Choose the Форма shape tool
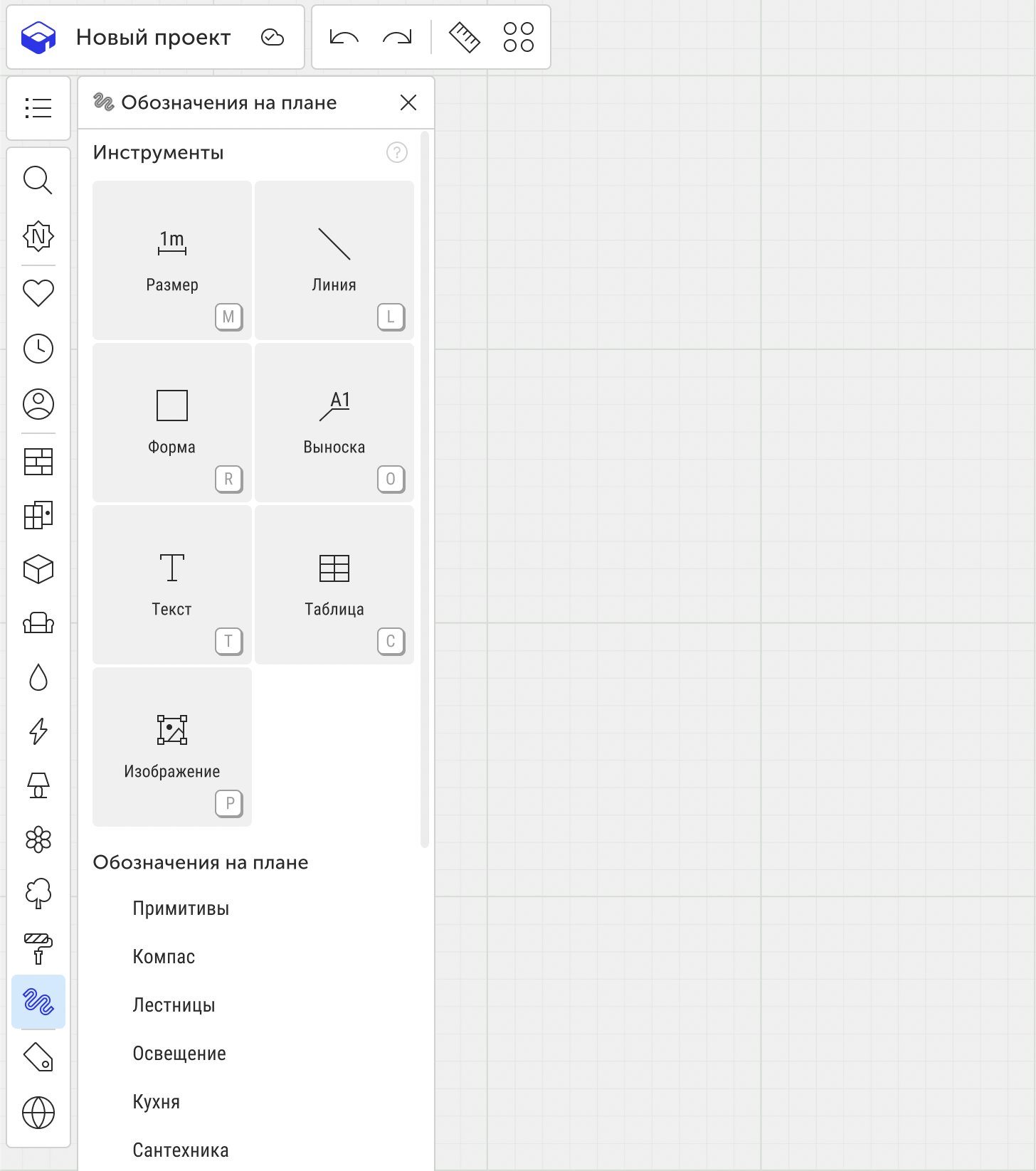Viewport: 1036px width, 1171px height. pos(172,423)
